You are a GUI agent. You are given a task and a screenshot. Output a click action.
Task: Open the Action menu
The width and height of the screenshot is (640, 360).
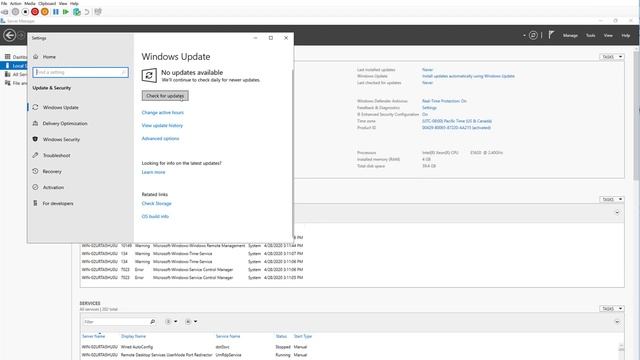click(16, 3)
